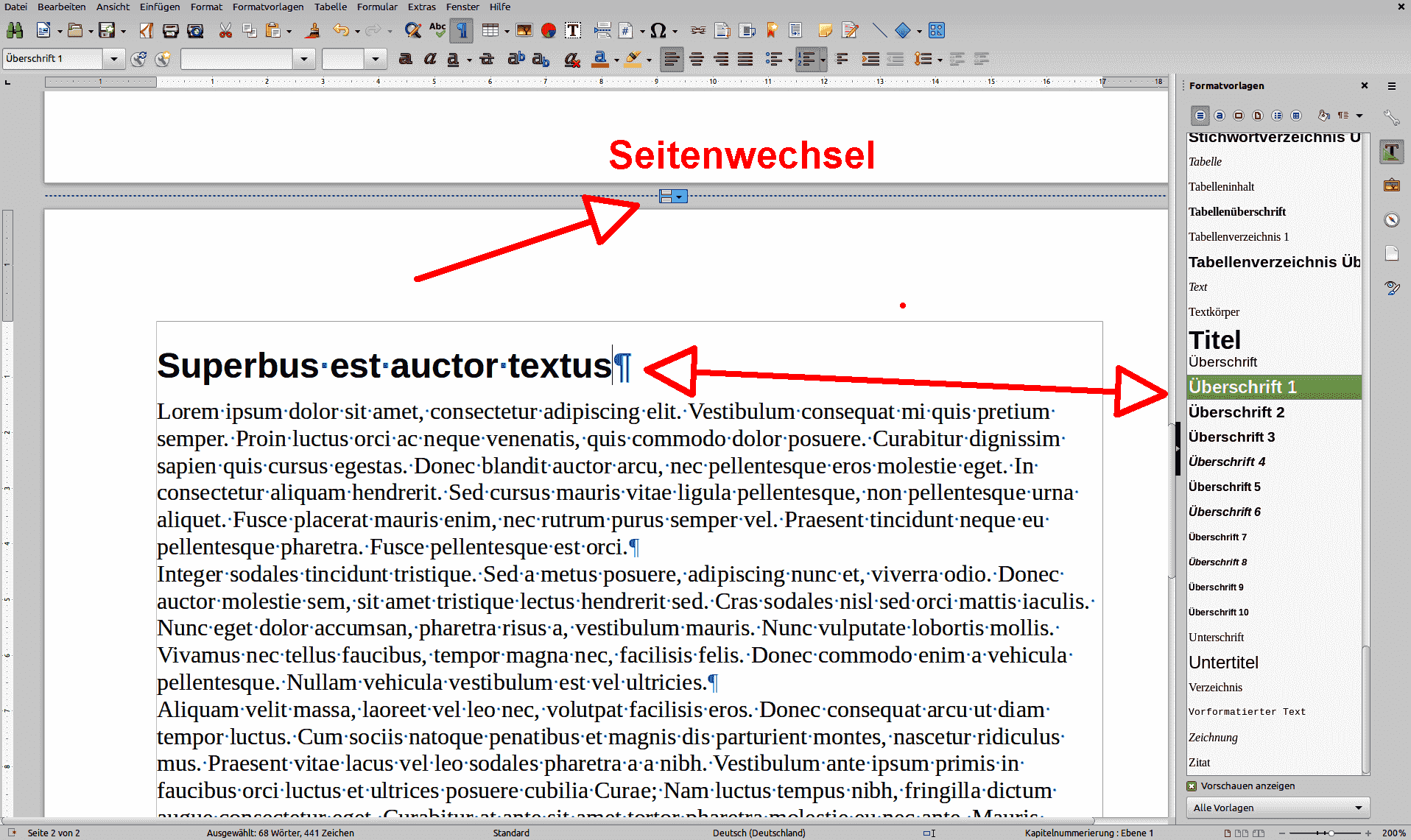Toggle formatting marks display

point(462,30)
